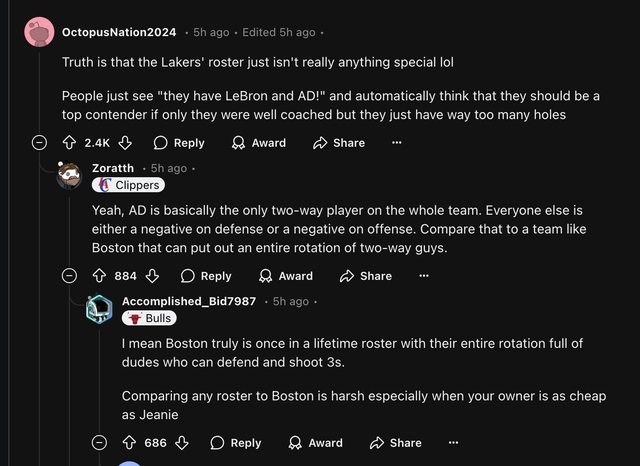Collapse Zoratth's reply thread
Screen dimensions: 640x466
(x=69, y=276)
